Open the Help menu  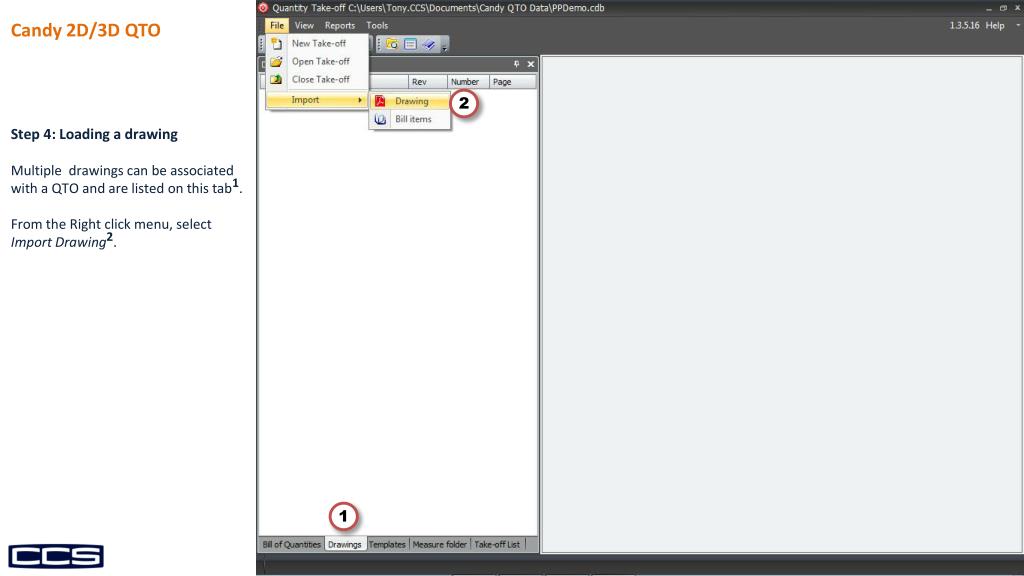pyautogui.click(x=995, y=25)
